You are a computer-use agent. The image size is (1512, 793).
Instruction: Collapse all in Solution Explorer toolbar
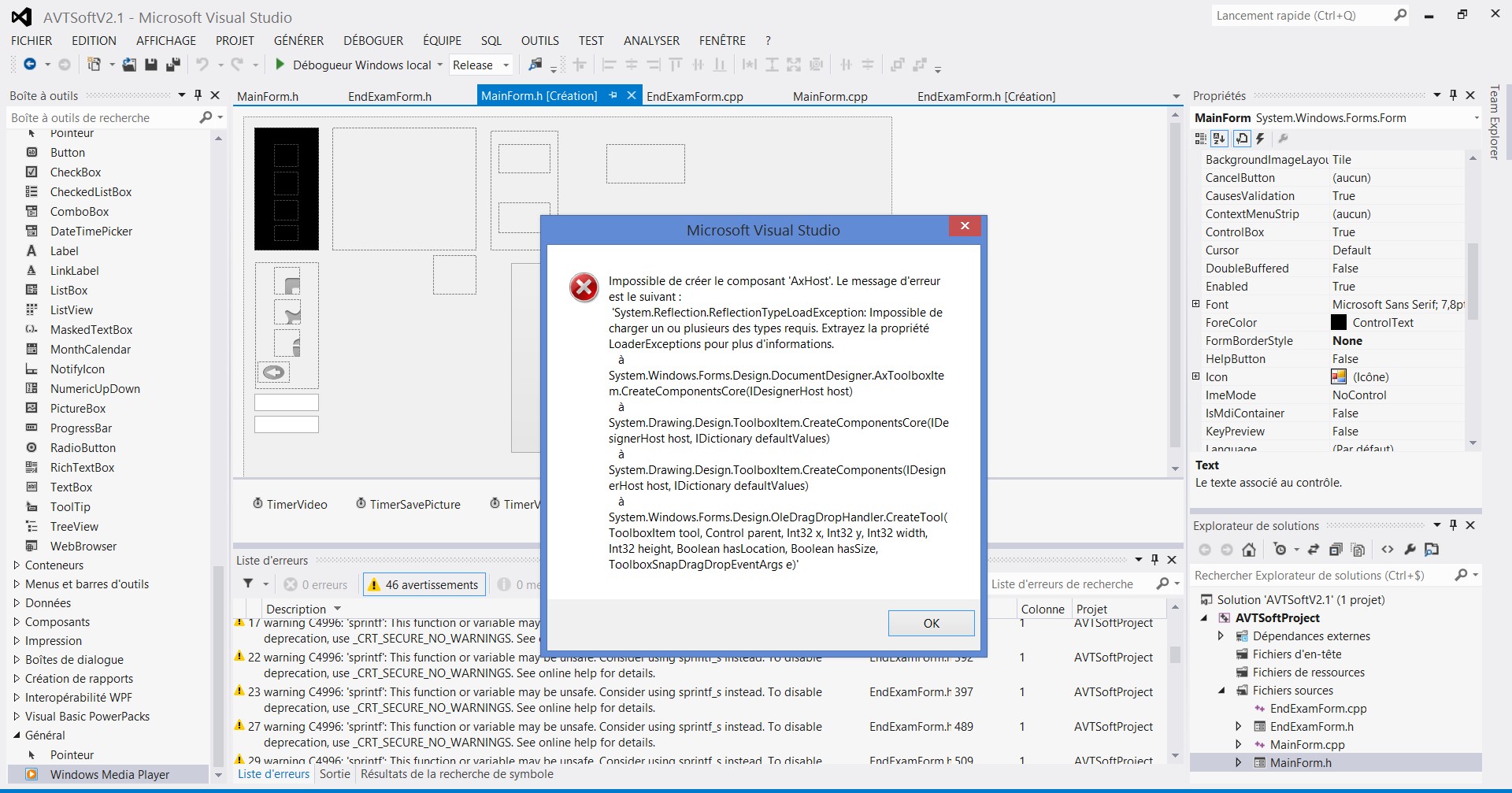[1336, 550]
